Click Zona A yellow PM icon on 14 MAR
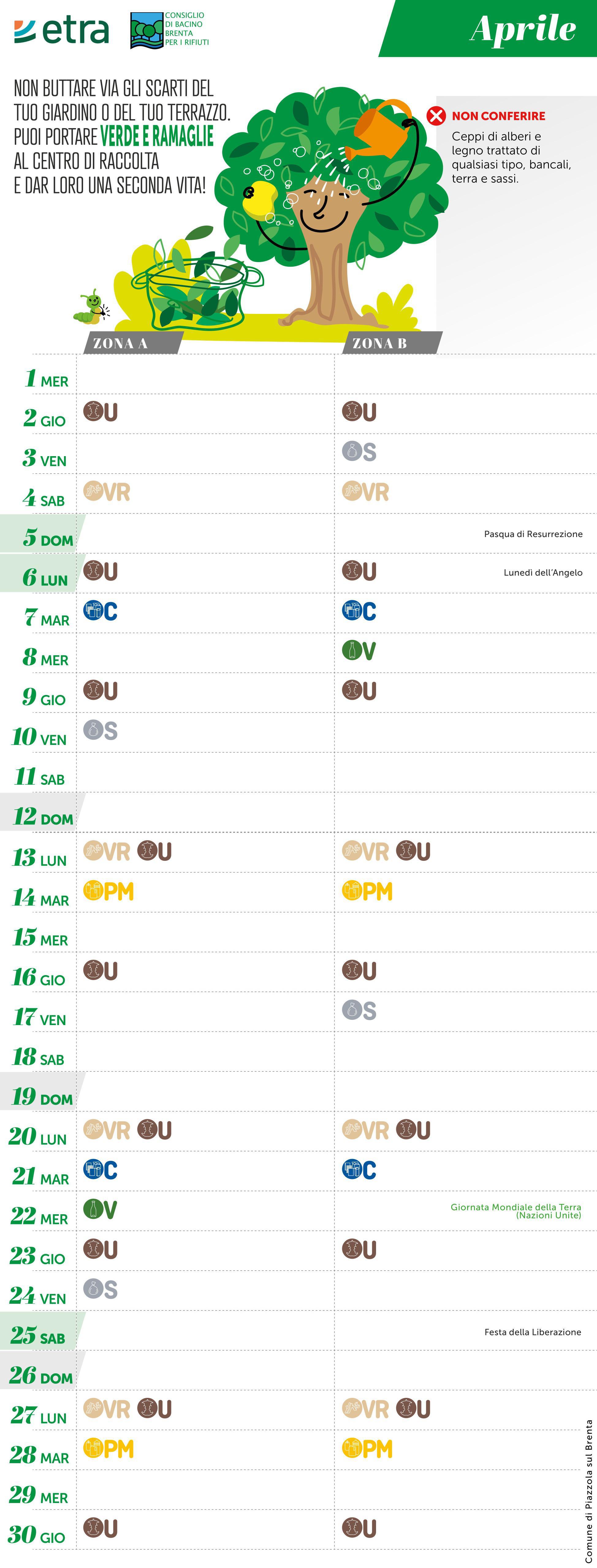The height and width of the screenshot is (1568, 597). point(108,891)
